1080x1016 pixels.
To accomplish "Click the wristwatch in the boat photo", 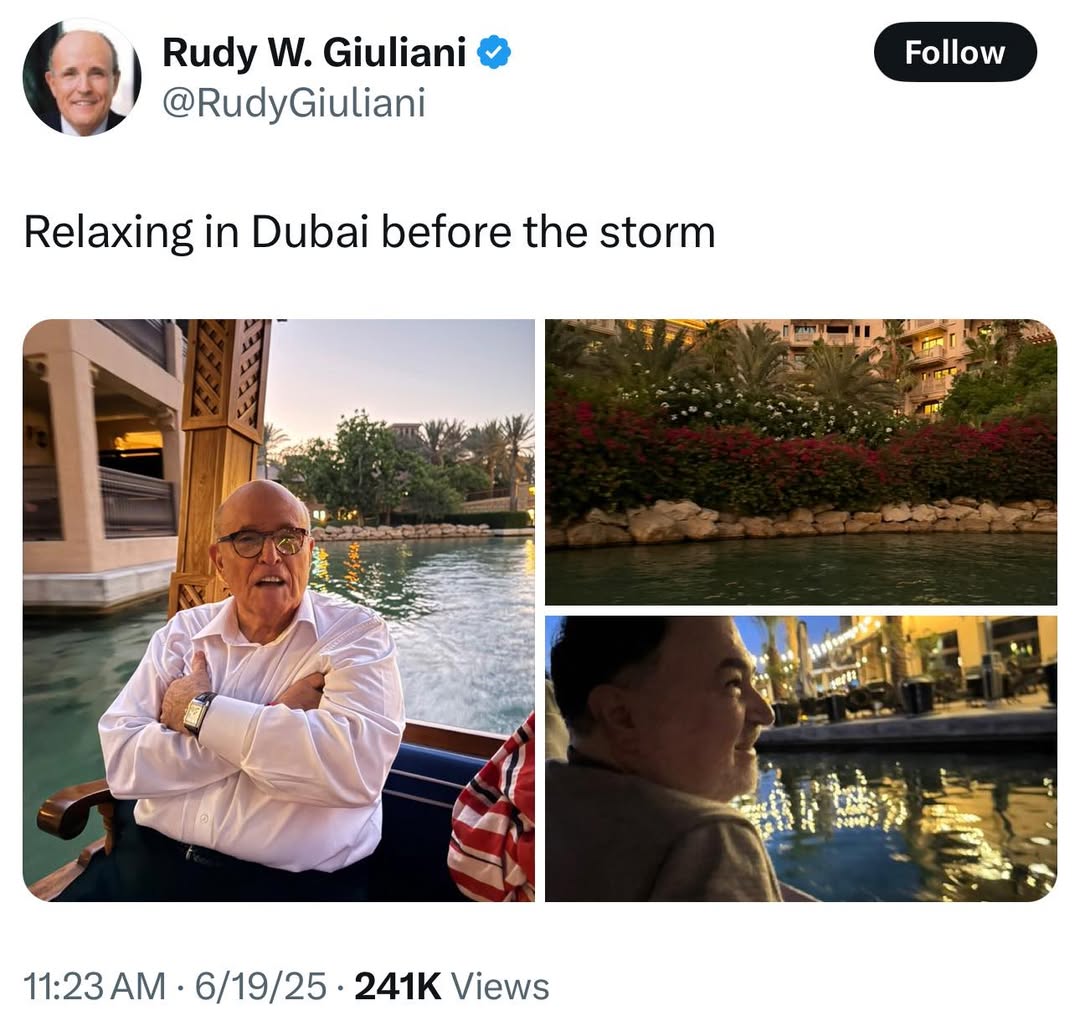I will click(x=200, y=713).
